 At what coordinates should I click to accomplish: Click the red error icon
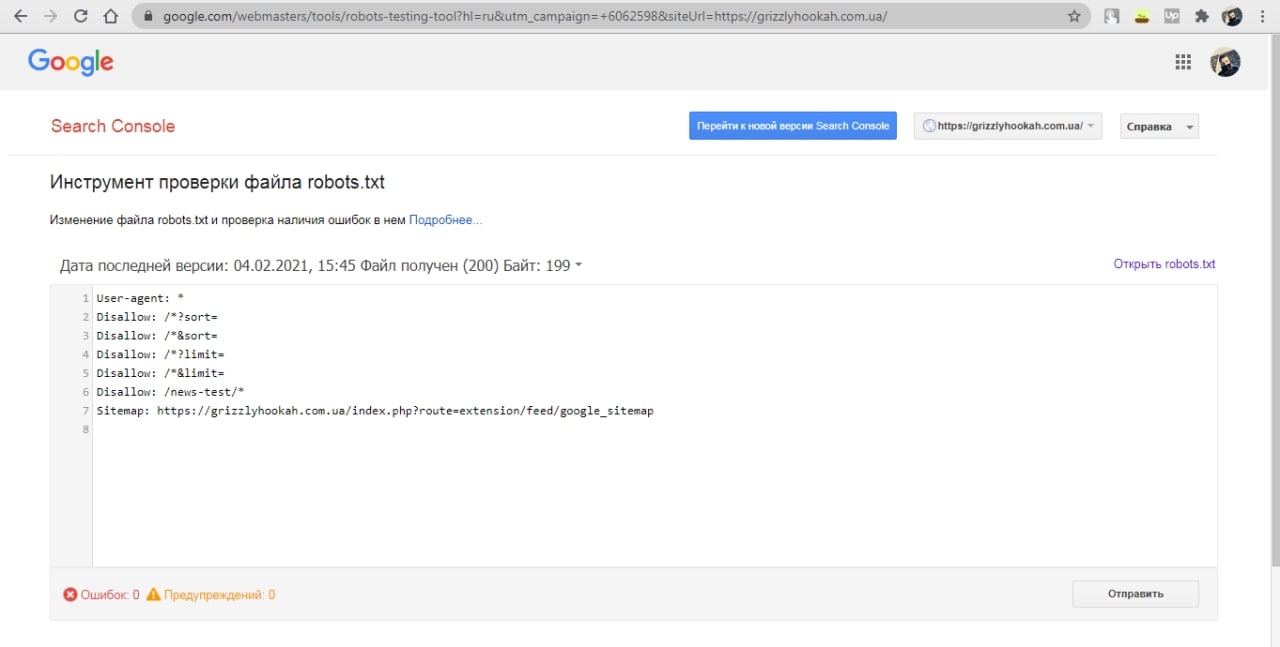(70, 595)
